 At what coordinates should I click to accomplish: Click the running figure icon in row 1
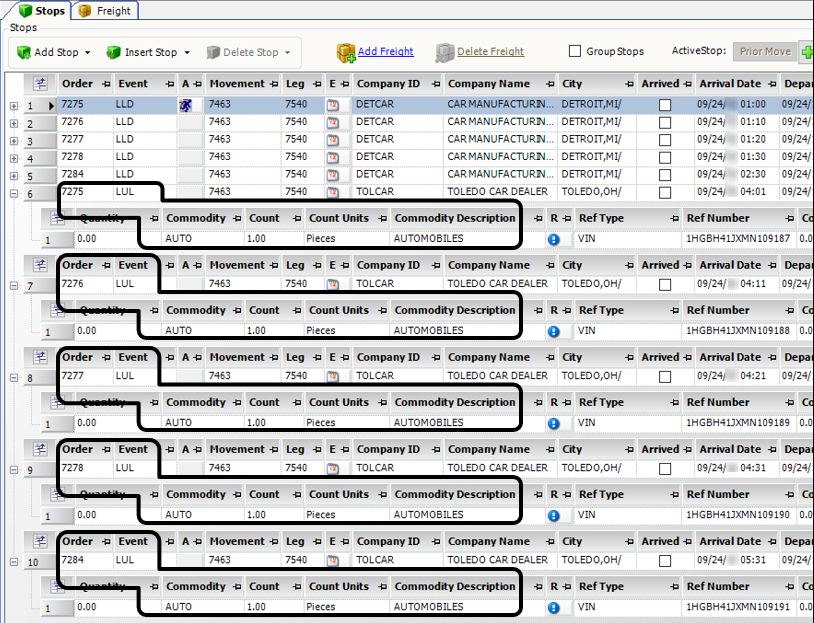[x=185, y=105]
